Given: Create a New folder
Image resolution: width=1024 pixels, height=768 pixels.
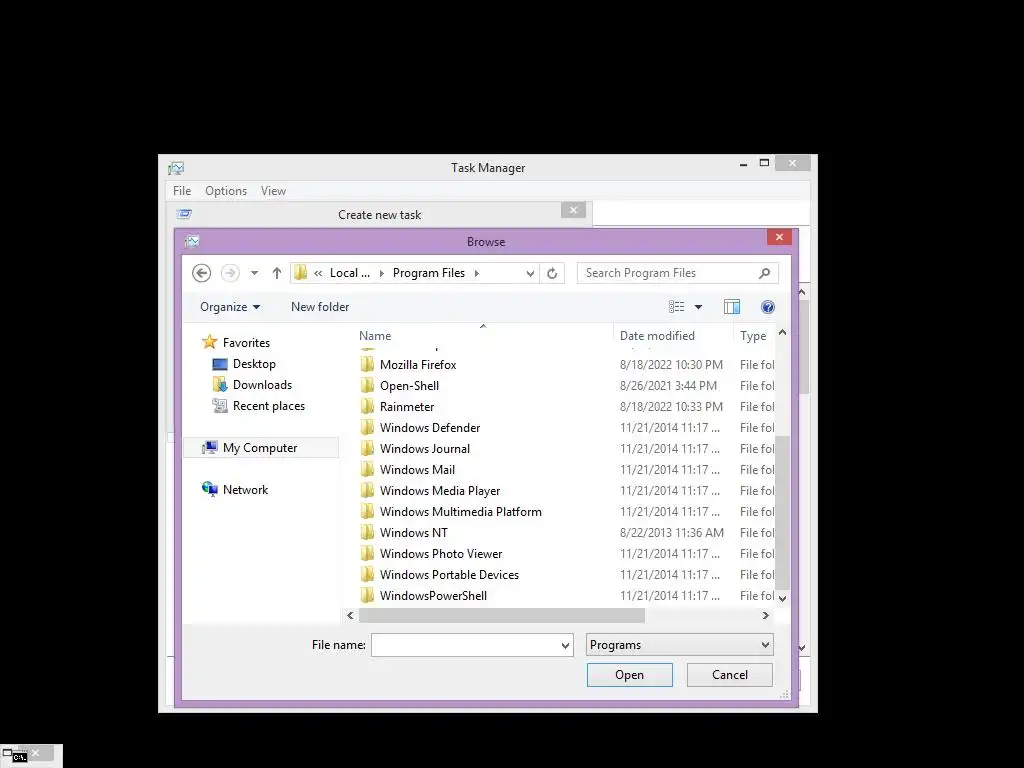Looking at the screenshot, I should click(320, 307).
